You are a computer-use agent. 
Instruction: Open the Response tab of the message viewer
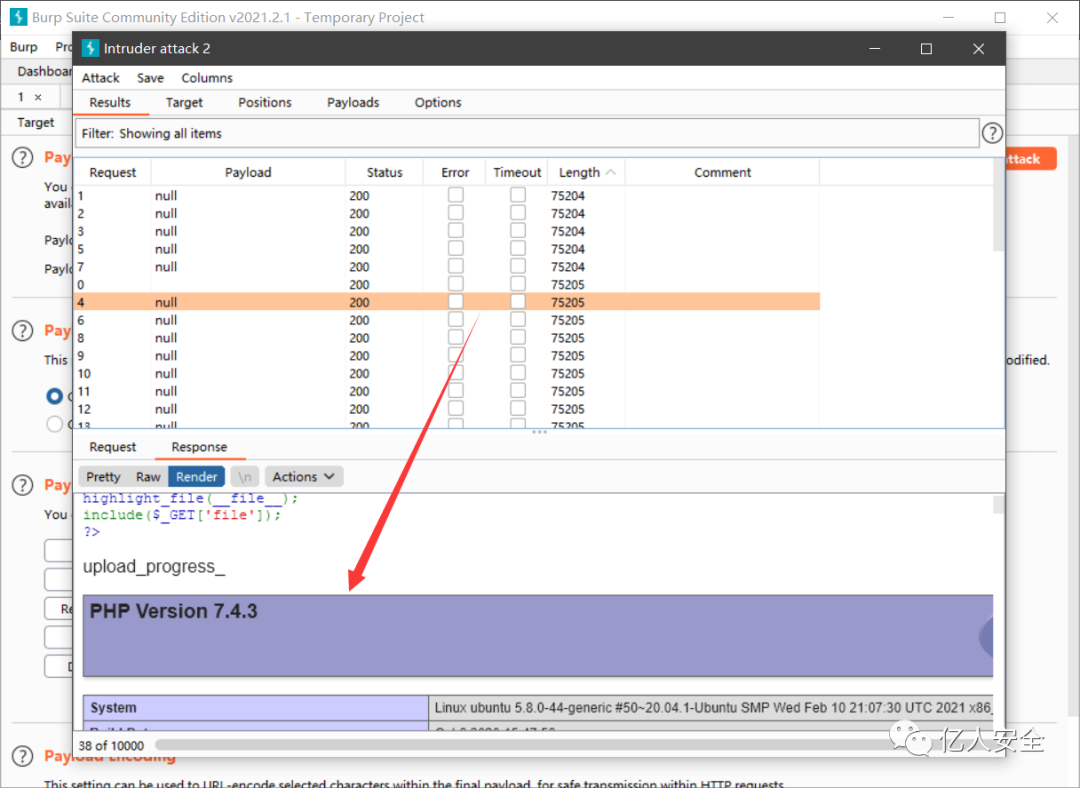tap(199, 447)
